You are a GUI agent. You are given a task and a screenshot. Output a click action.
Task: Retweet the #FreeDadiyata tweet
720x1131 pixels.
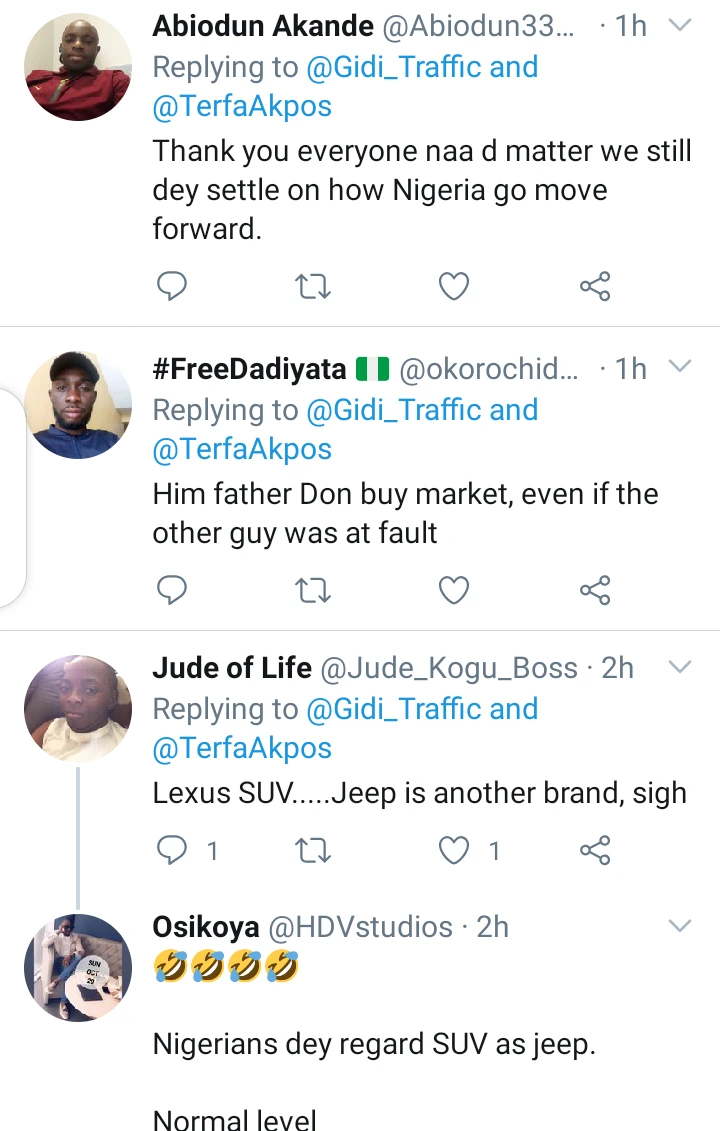coord(314,591)
